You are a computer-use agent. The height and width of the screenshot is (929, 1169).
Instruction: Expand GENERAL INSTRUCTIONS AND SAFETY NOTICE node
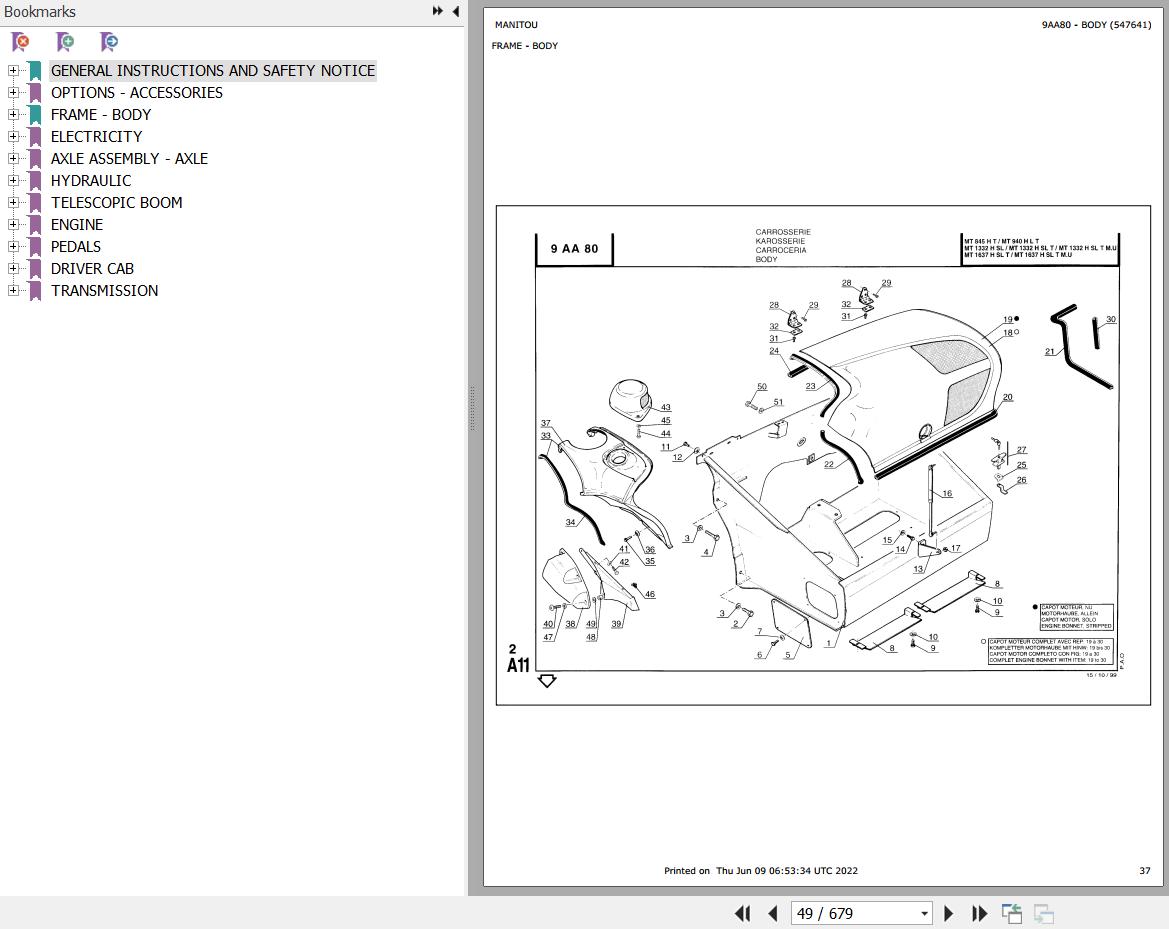pos(13,70)
